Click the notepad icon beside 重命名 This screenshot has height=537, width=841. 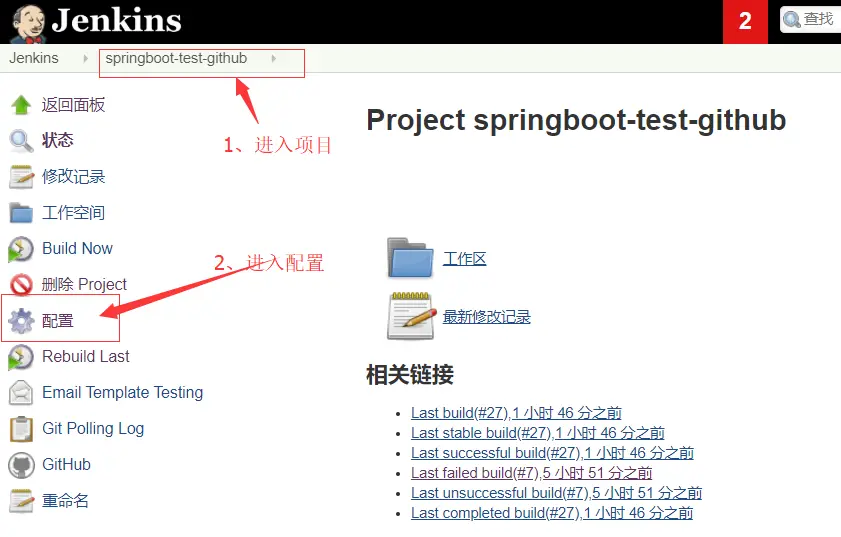[x=21, y=501]
